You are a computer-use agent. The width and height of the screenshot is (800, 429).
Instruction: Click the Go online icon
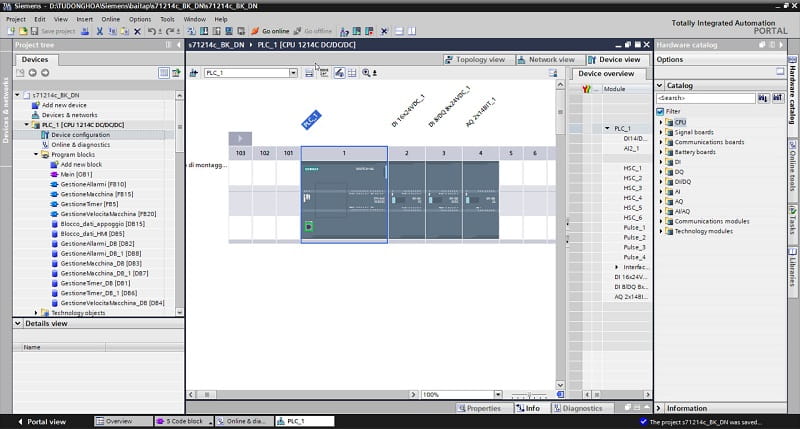254,31
